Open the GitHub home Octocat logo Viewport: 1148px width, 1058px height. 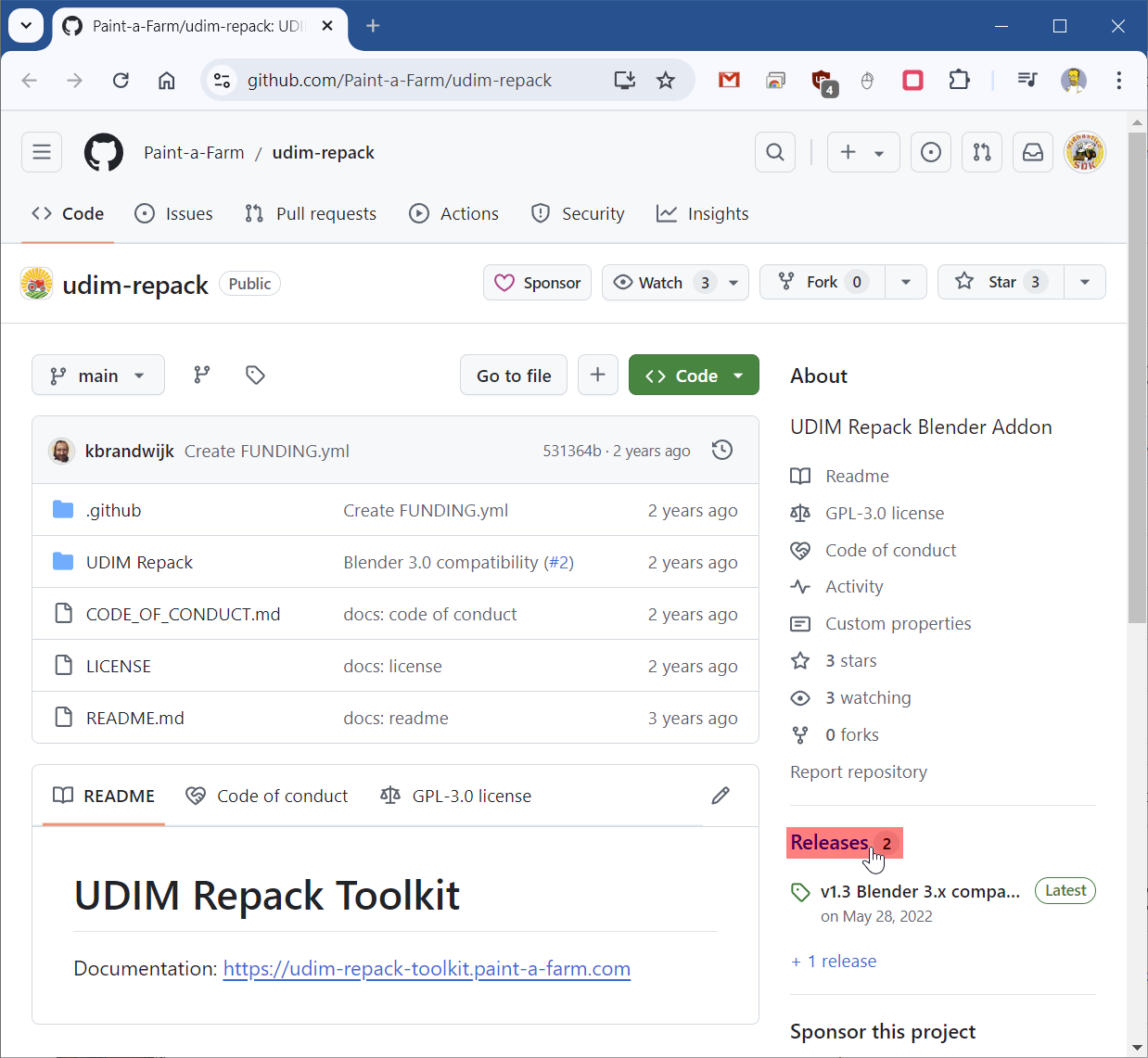[104, 152]
